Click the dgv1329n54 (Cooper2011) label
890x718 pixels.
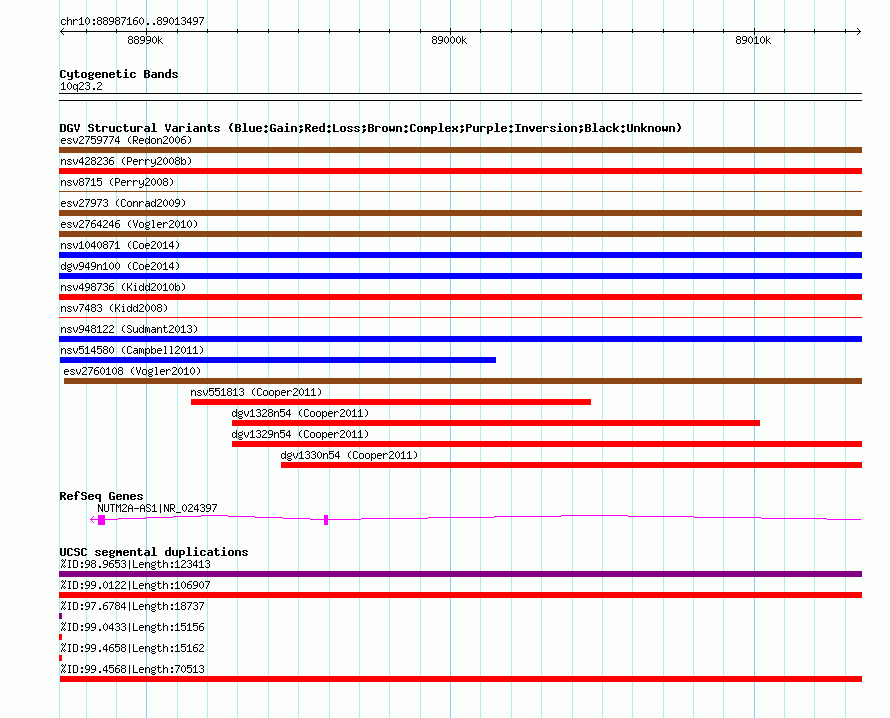pos(300,434)
